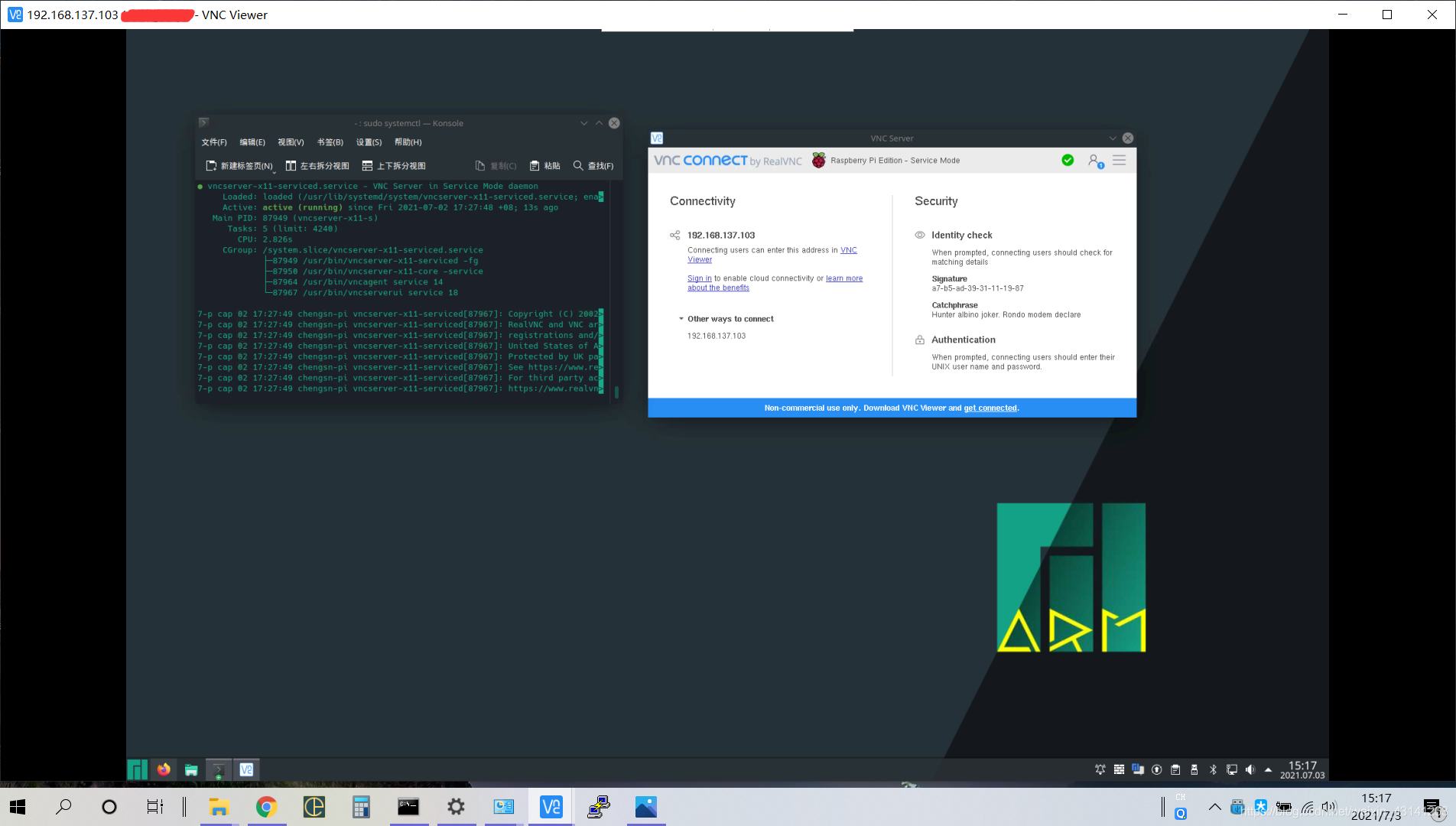Click the user accounts icon in VNC Server
This screenshot has height=826, width=1456.
pyautogui.click(x=1095, y=161)
